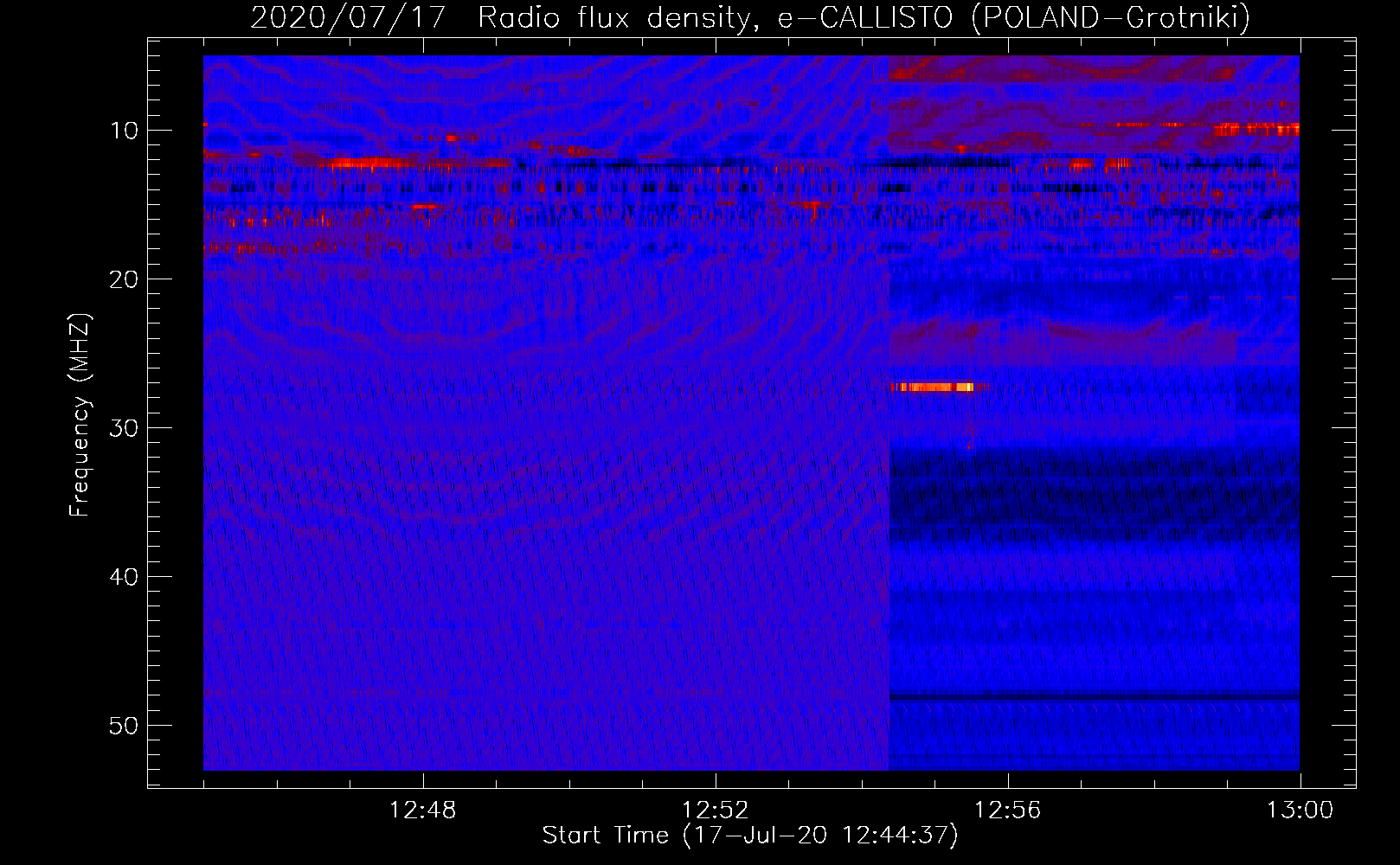Click the frequency tick label '50'
The width and height of the screenshot is (1400, 865).
point(125,726)
